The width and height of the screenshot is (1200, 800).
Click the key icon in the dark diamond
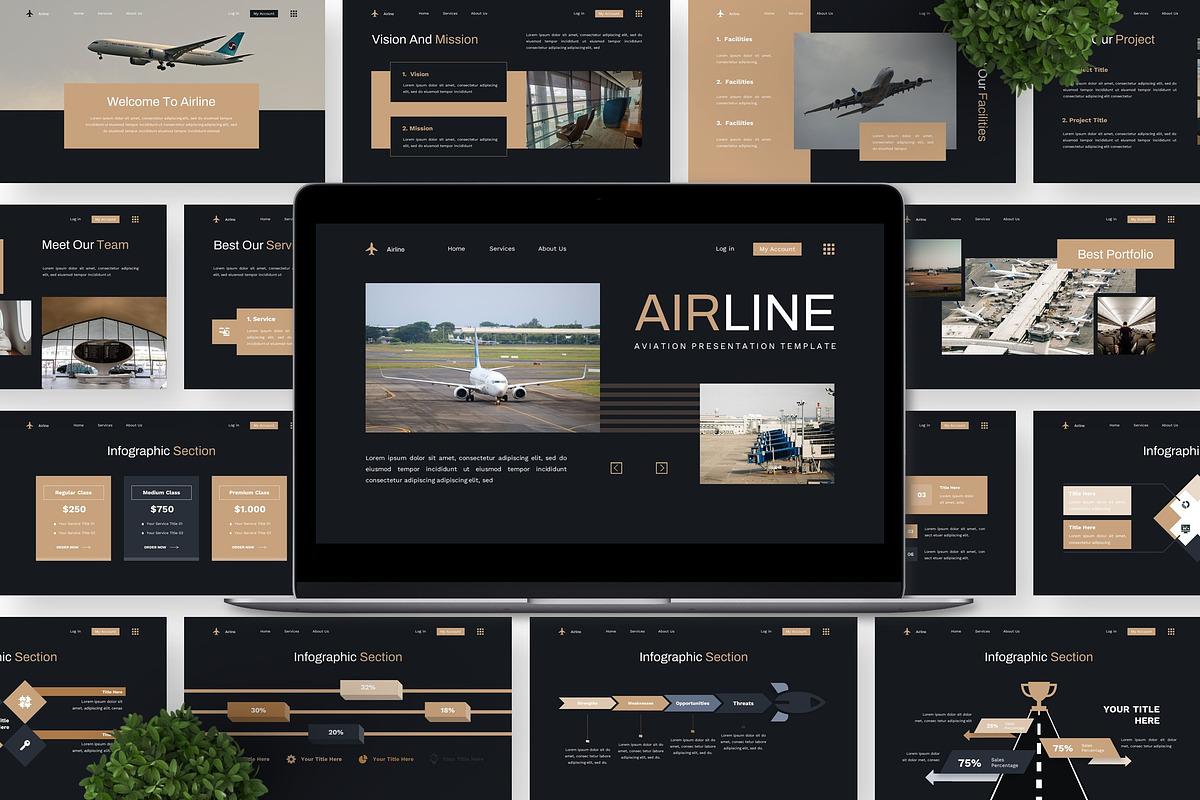(x=26, y=744)
